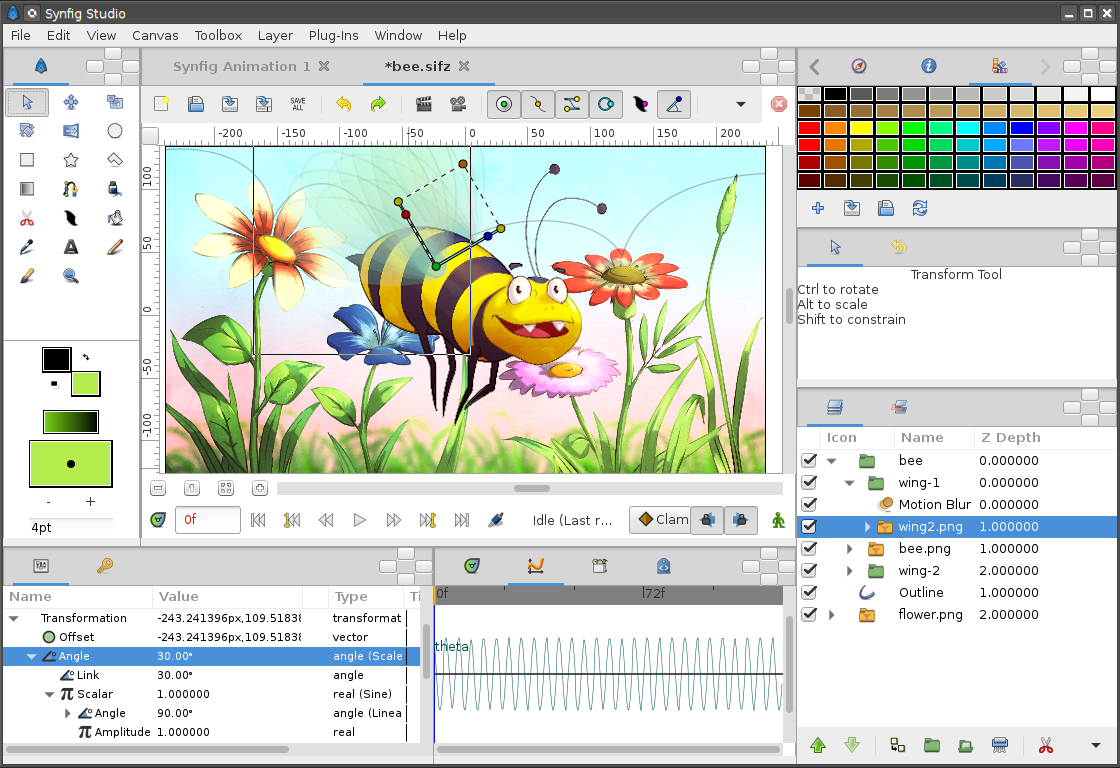Click the Render toolbar icon
The image size is (1120, 768).
[x=424, y=104]
